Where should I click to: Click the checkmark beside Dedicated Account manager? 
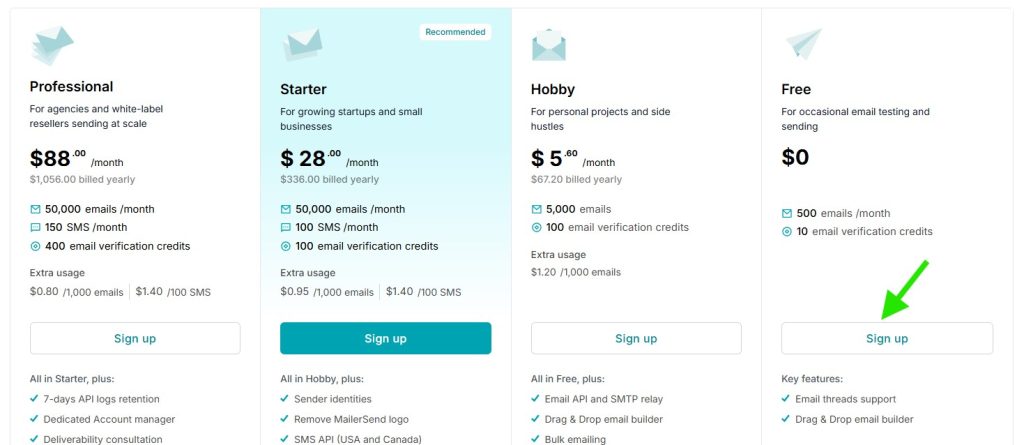(x=35, y=420)
